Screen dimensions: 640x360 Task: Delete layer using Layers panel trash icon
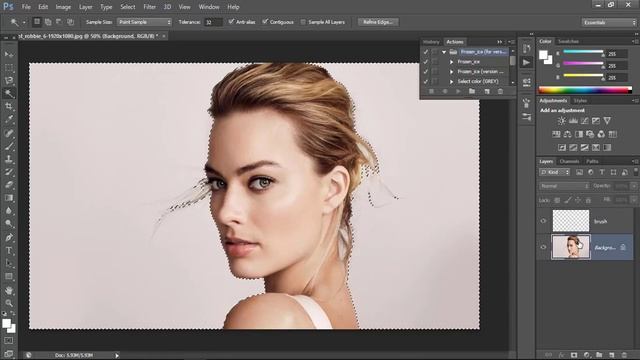tap(624, 355)
